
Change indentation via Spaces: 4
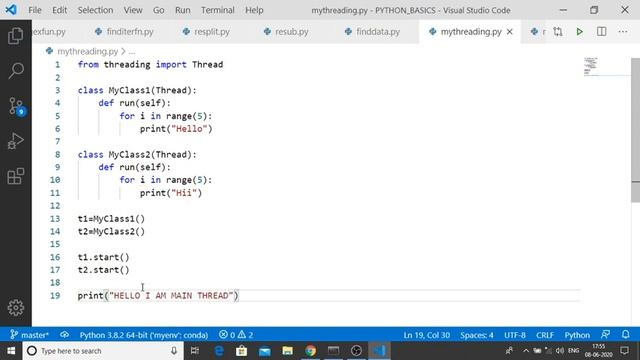point(477,335)
